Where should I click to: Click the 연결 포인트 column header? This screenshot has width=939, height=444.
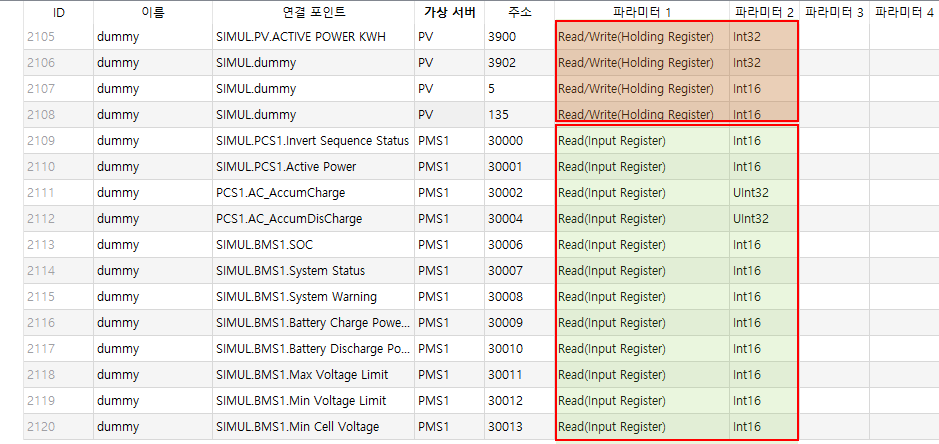click(312, 12)
